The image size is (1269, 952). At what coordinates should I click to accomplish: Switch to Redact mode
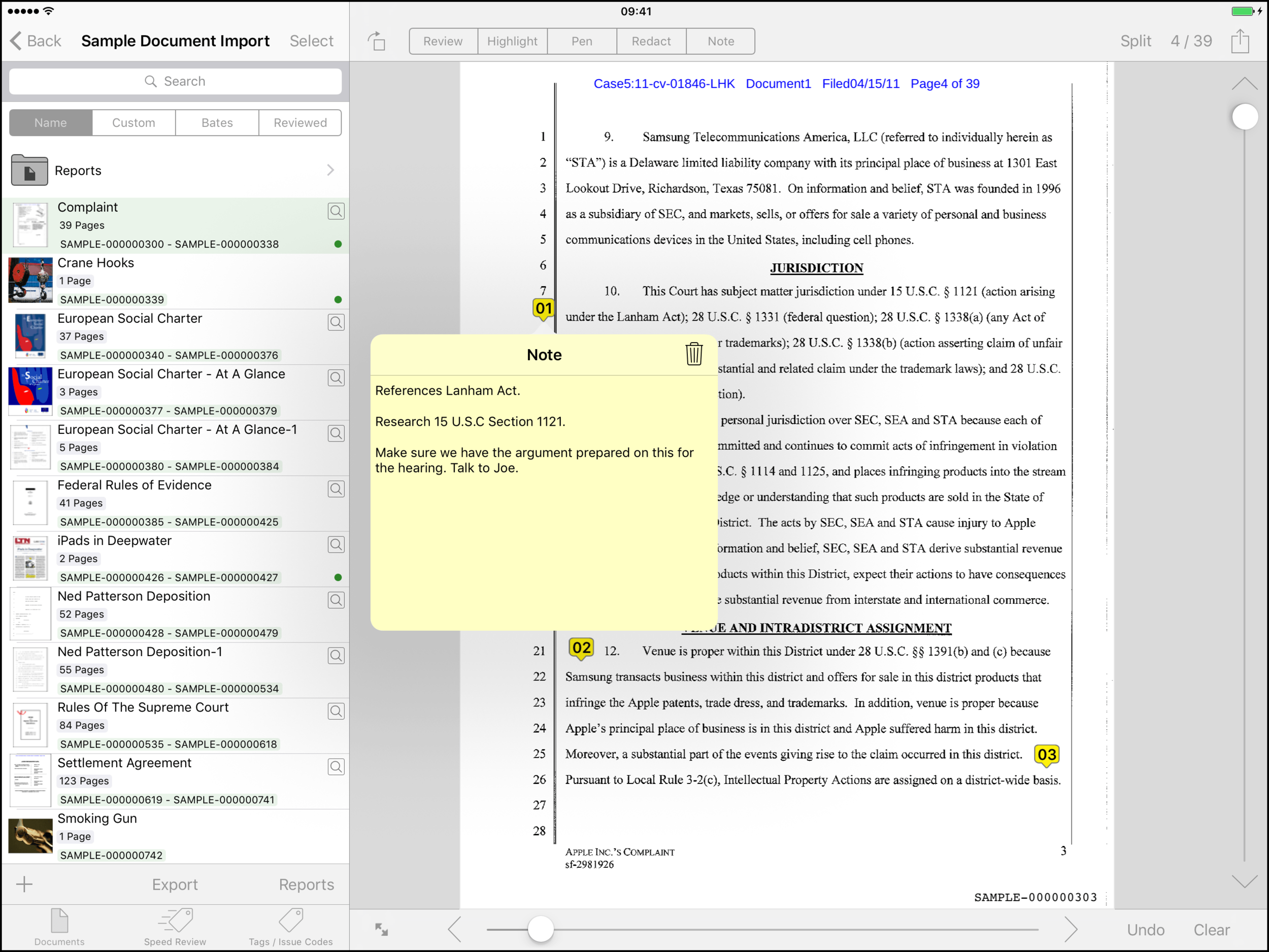point(651,41)
